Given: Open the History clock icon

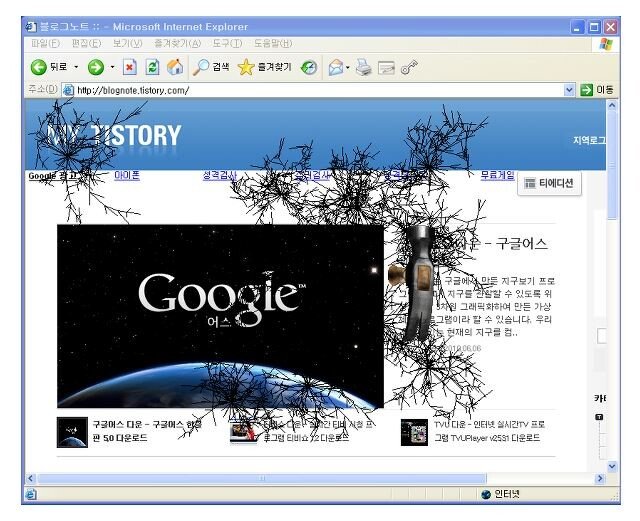Looking at the screenshot, I should click(309, 67).
